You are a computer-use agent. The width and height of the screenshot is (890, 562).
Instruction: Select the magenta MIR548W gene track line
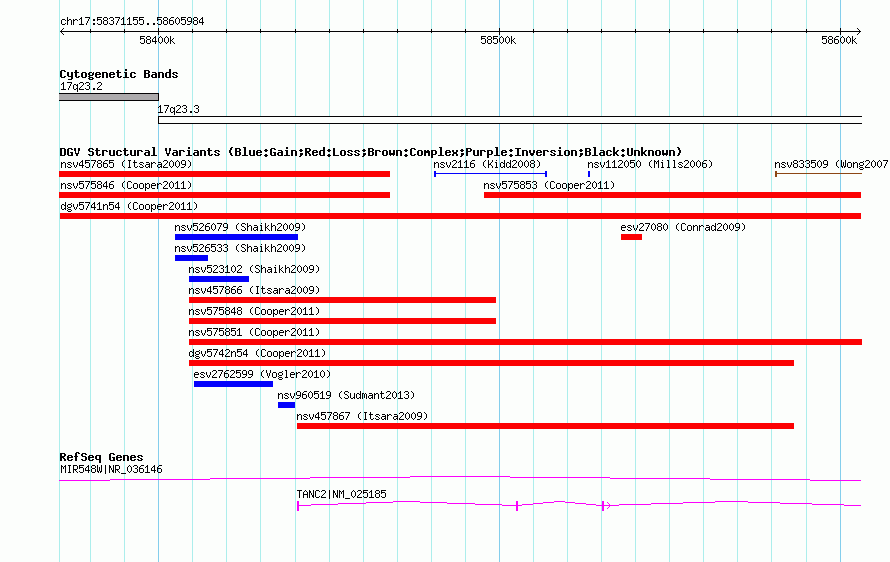click(460, 479)
